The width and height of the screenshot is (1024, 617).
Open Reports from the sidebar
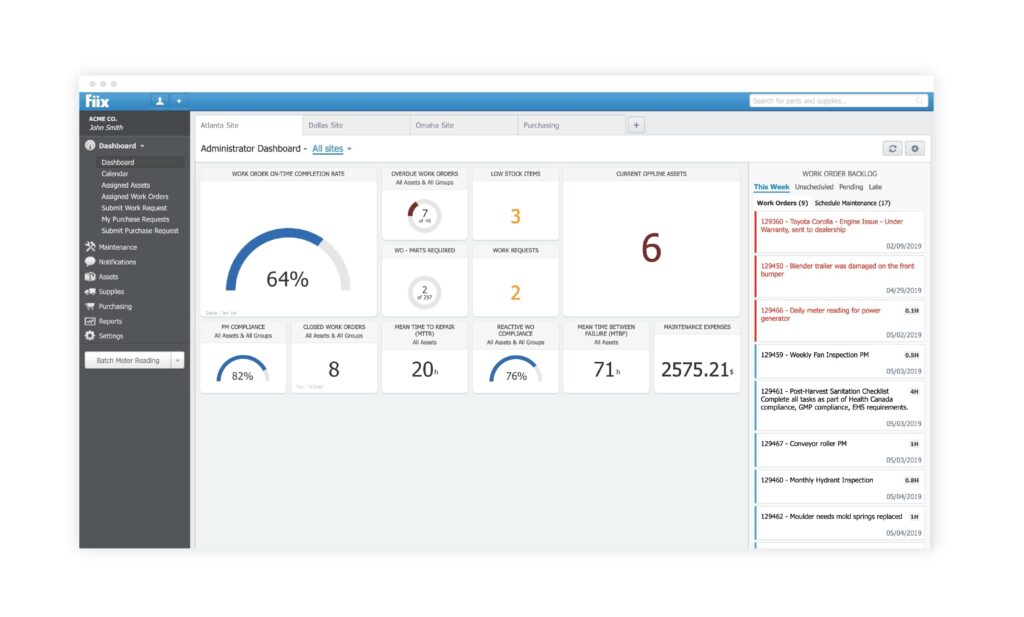(x=110, y=321)
